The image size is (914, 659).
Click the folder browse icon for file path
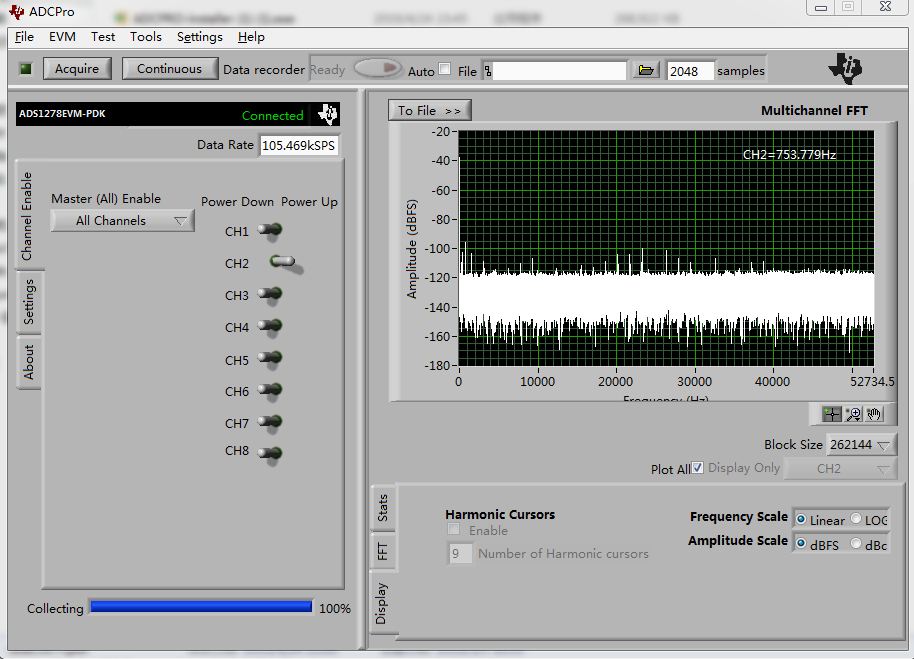tap(646, 70)
